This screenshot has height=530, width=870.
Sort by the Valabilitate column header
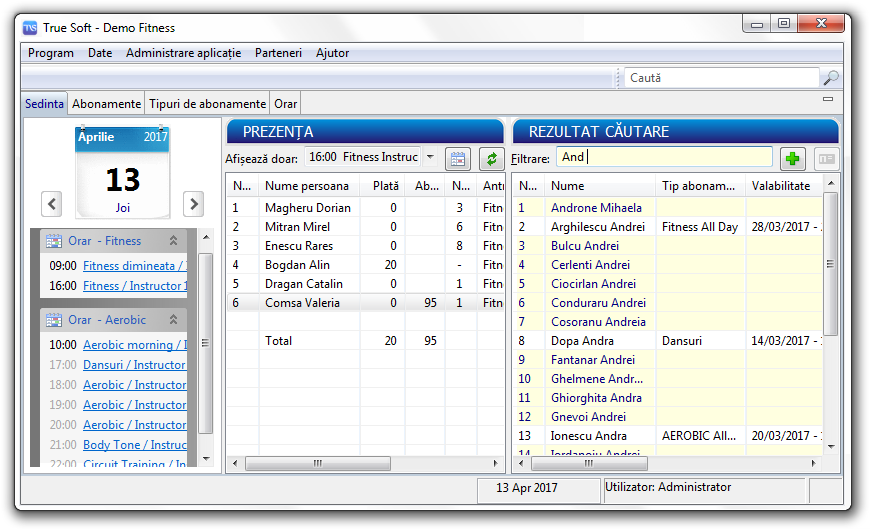click(x=782, y=186)
